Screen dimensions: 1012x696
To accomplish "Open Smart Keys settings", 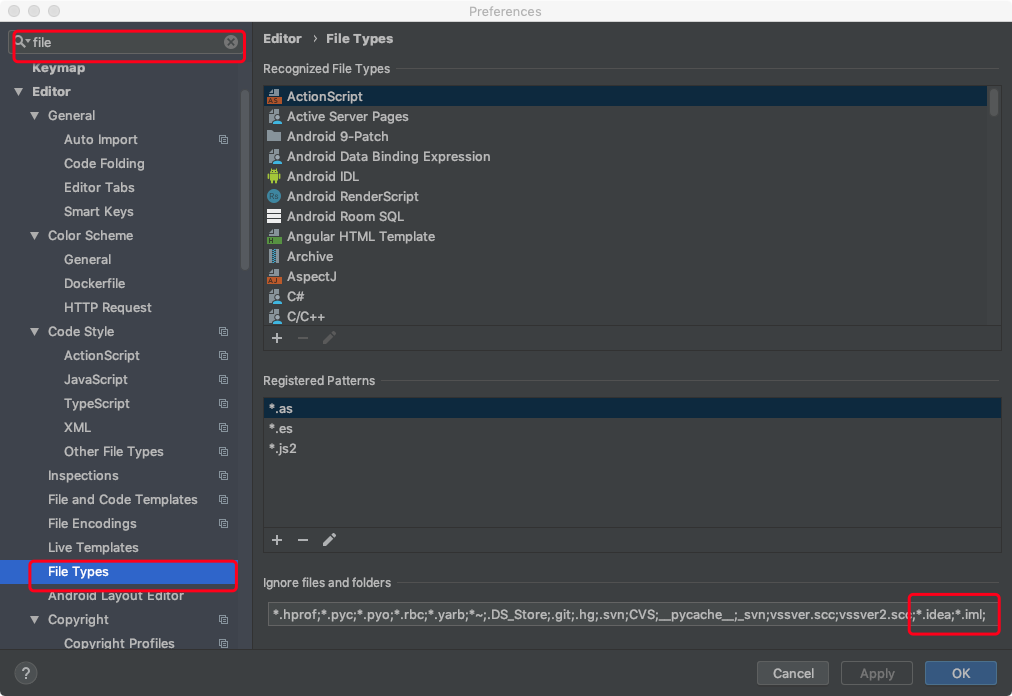I will click(x=99, y=212).
